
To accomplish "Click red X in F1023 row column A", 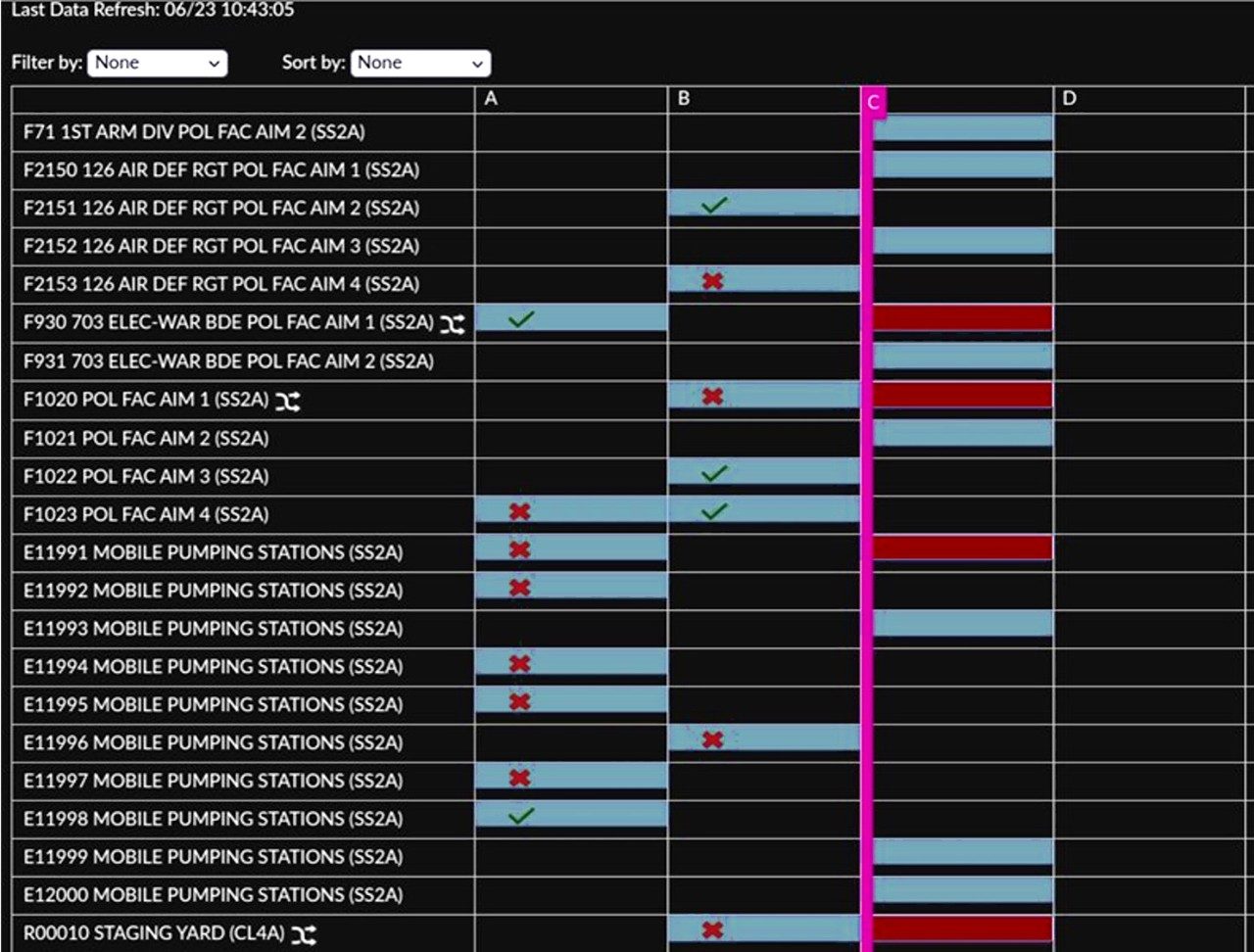I will click(x=520, y=511).
